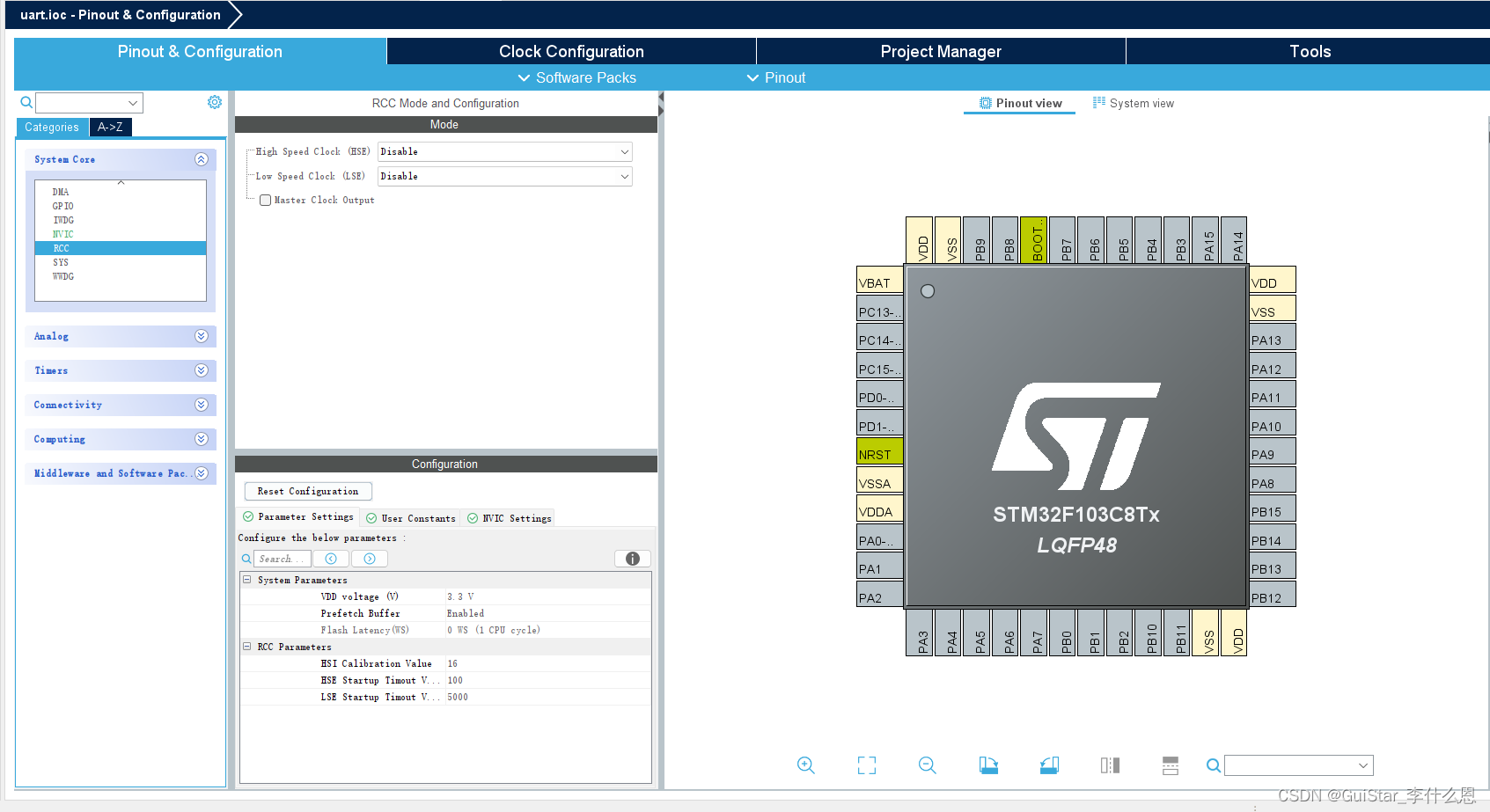Open the gear settings icon in categories panel
Viewport: 1490px width, 812px height.
[214, 102]
